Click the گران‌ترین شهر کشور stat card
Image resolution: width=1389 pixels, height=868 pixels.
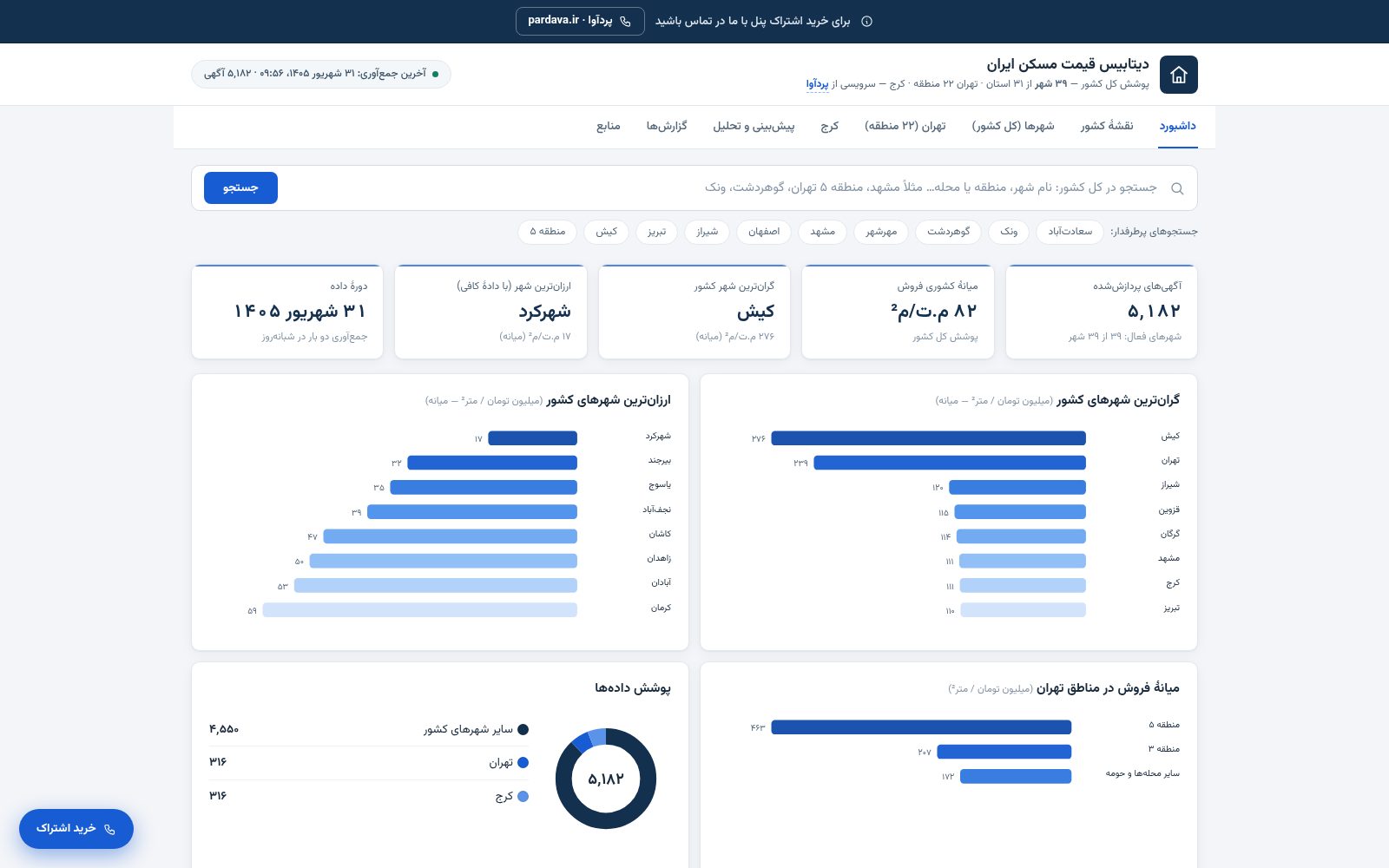point(694,312)
